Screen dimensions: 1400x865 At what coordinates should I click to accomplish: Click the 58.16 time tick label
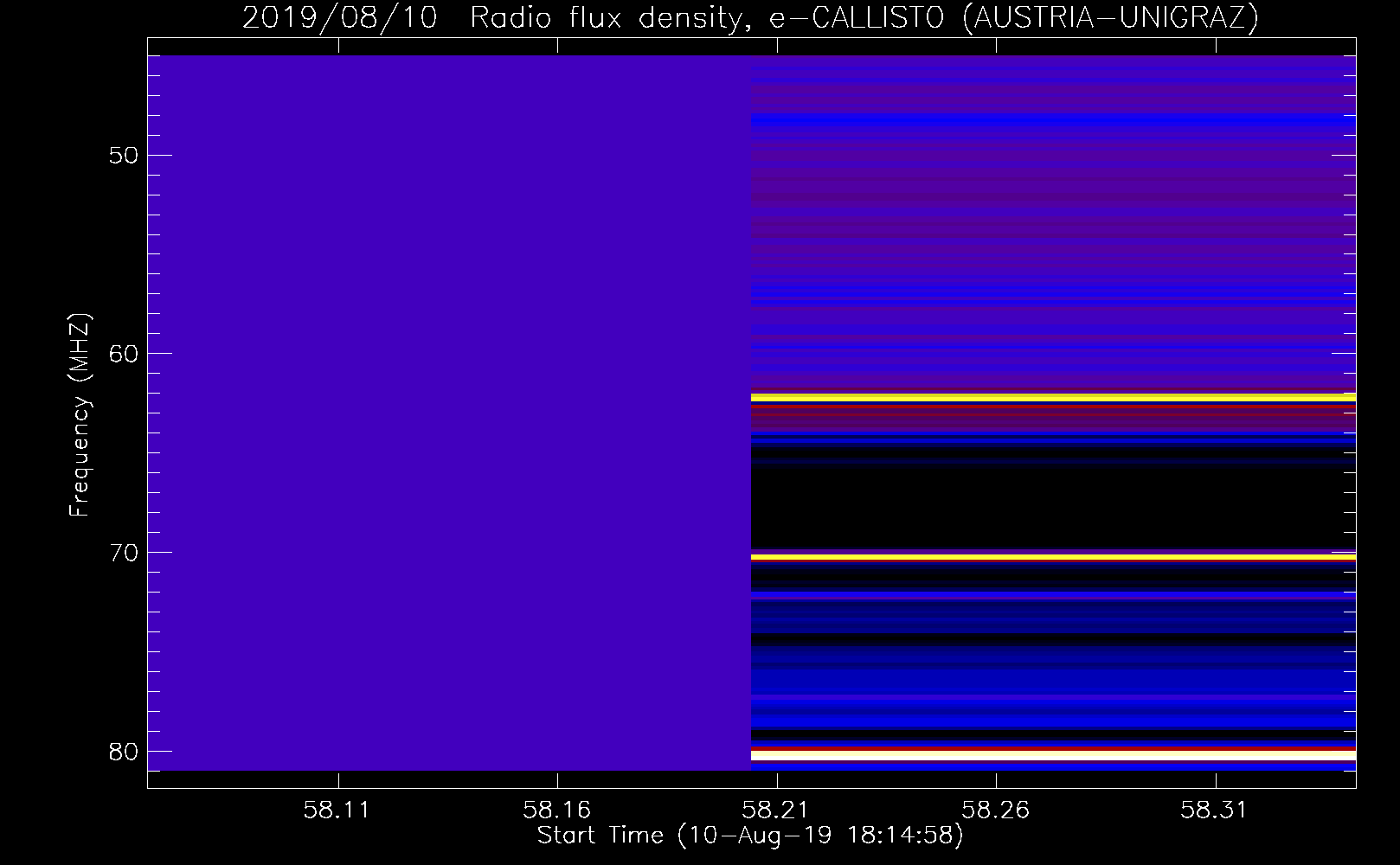(557, 811)
